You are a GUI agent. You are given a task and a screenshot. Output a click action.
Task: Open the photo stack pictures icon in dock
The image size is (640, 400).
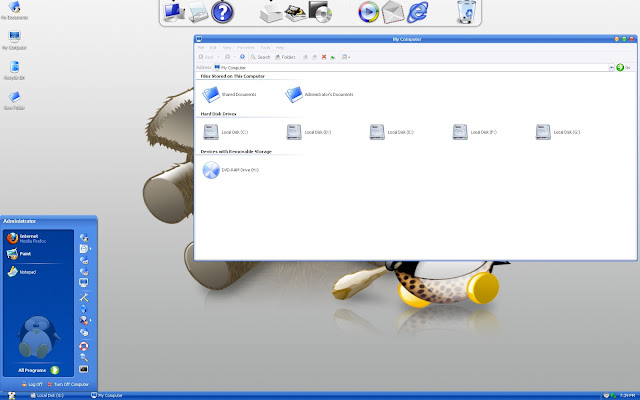(x=296, y=13)
